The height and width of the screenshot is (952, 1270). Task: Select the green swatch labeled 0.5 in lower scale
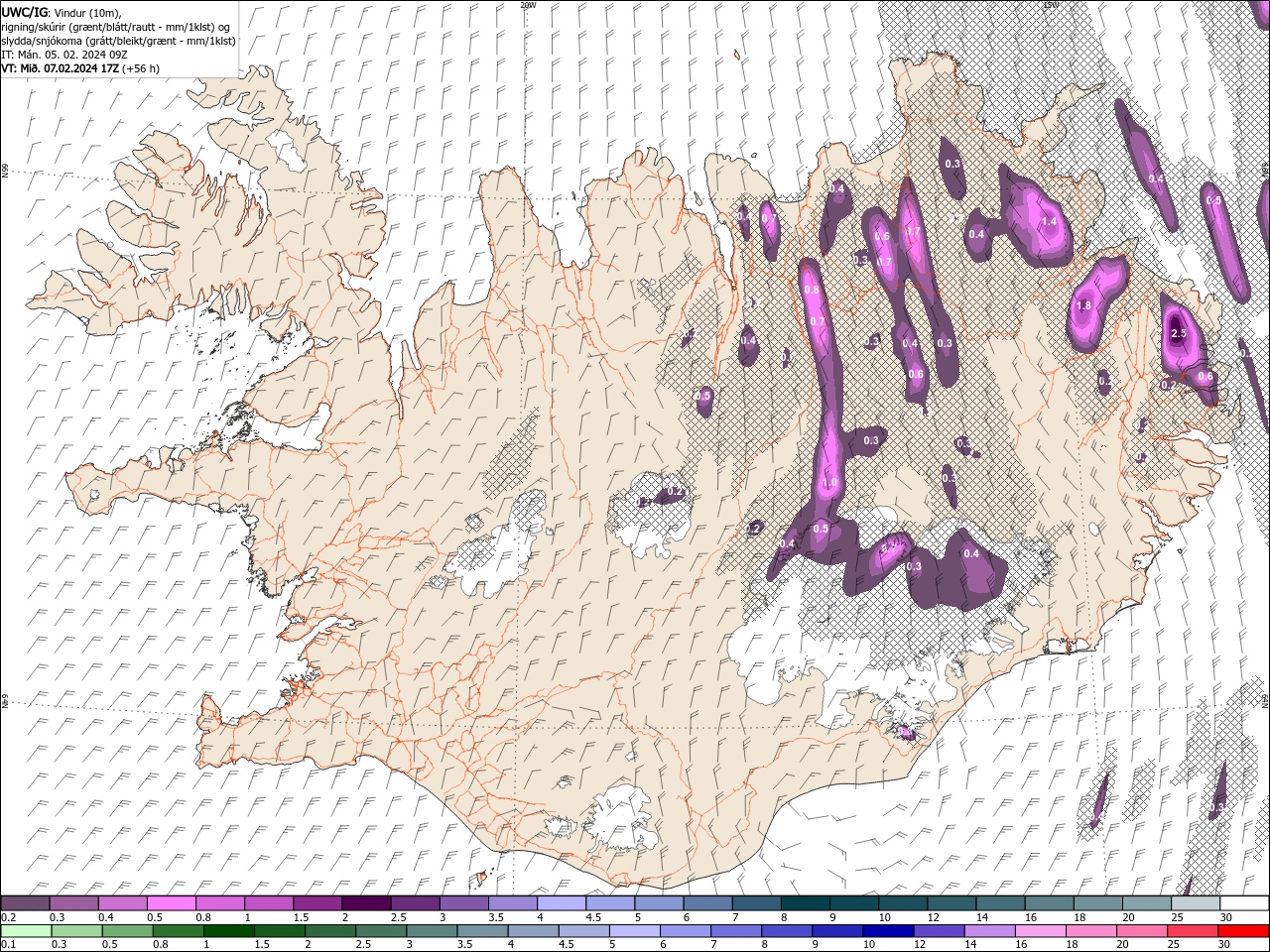point(128,930)
